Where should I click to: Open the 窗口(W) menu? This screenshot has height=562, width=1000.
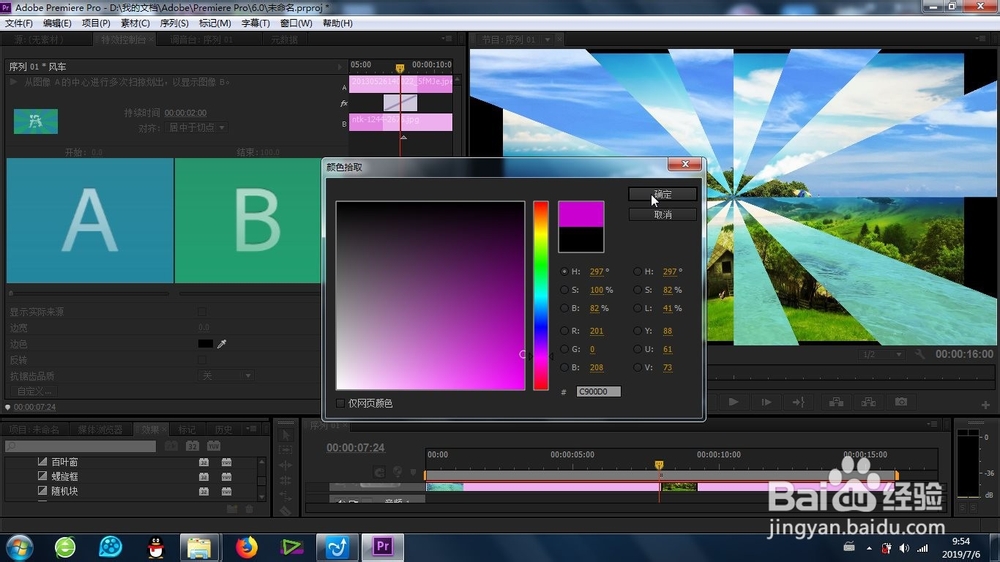[297, 23]
